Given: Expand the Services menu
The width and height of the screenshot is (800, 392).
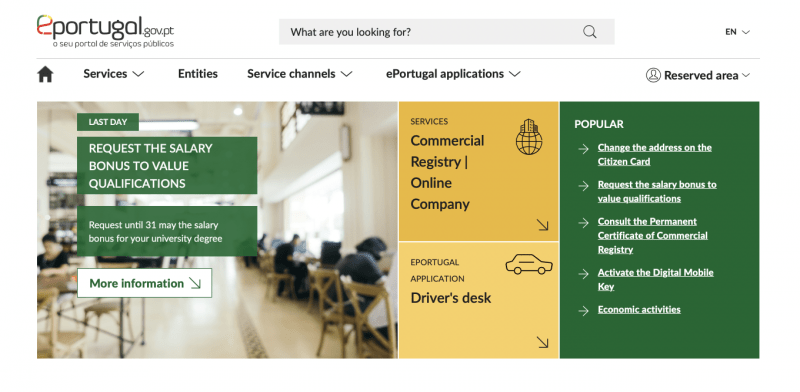Looking at the screenshot, I should [x=114, y=74].
